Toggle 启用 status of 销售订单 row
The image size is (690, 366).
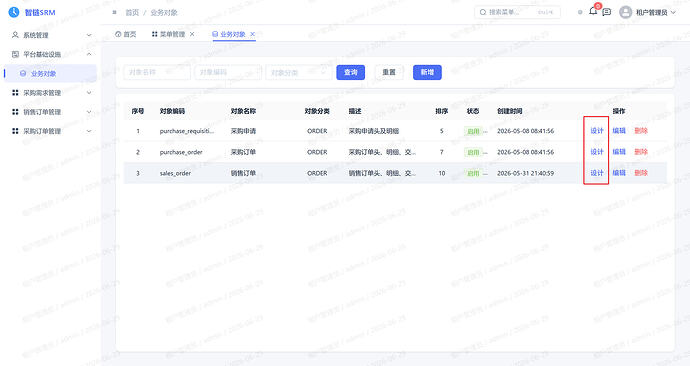click(473, 173)
